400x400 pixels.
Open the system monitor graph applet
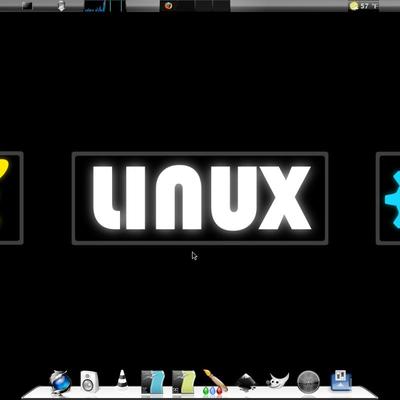104,6
